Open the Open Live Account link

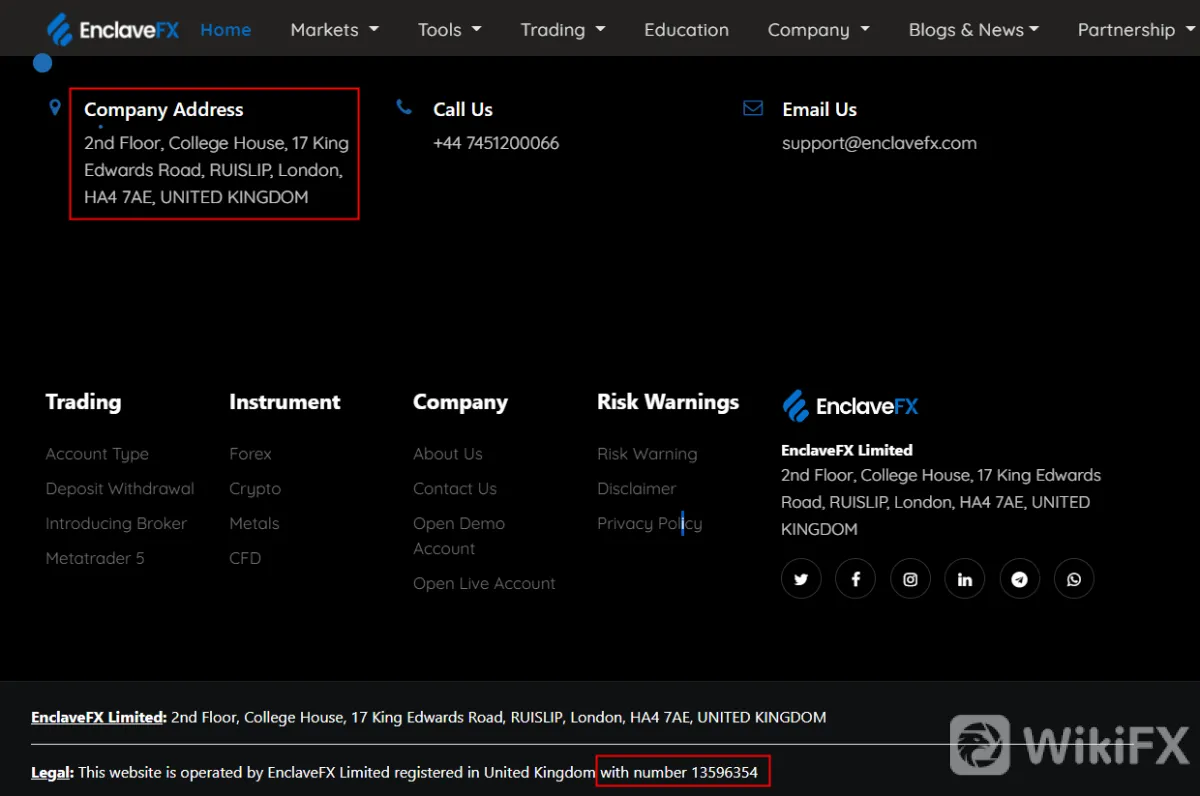(484, 584)
